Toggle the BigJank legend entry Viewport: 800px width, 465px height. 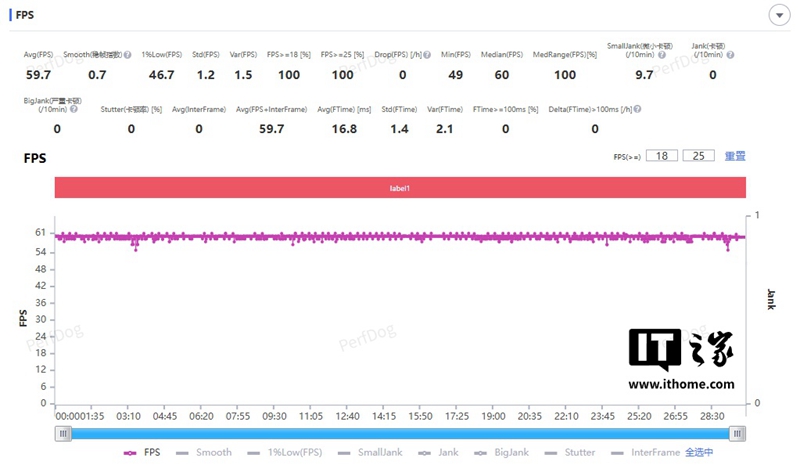(501, 453)
